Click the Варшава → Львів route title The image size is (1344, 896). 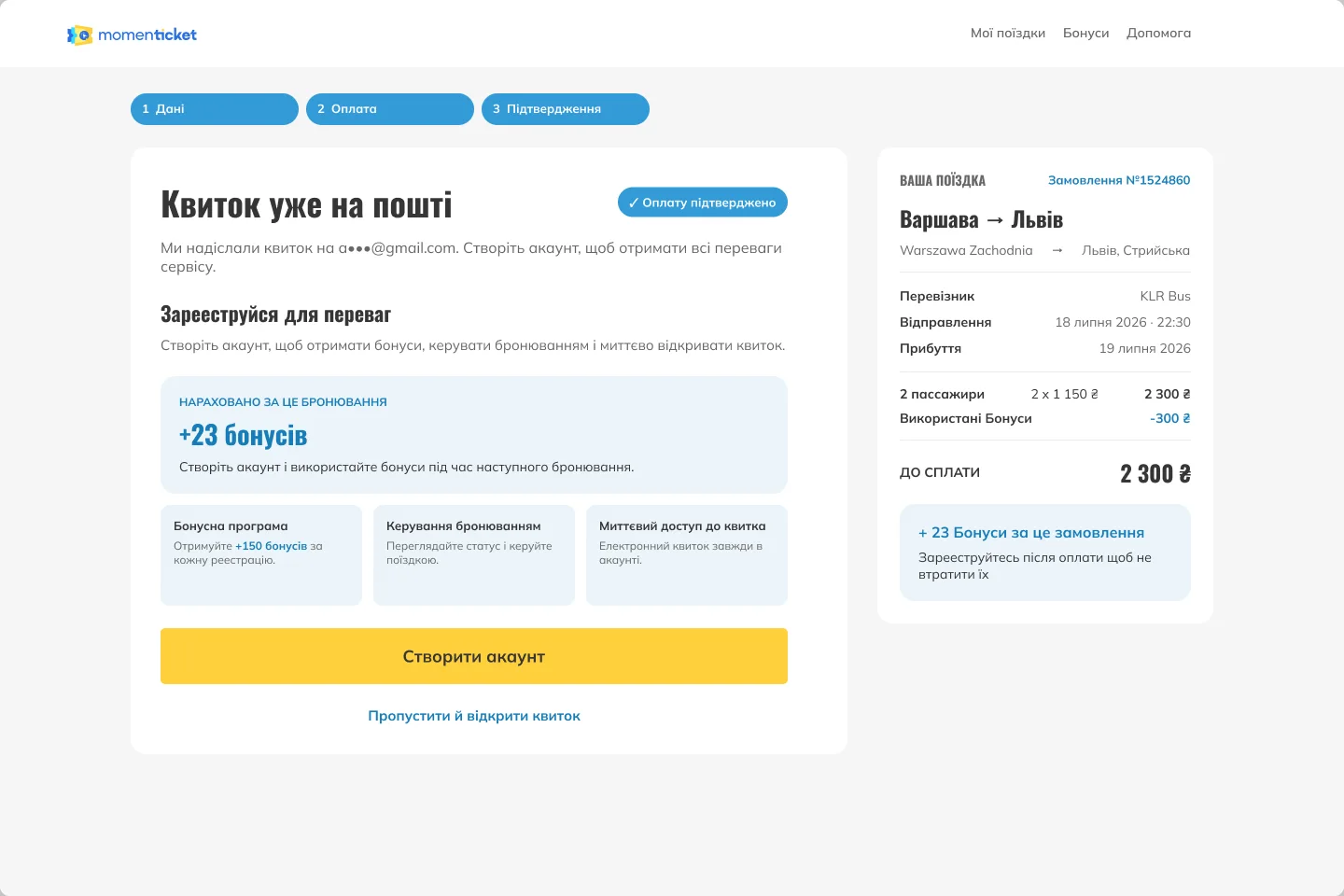[981, 219]
